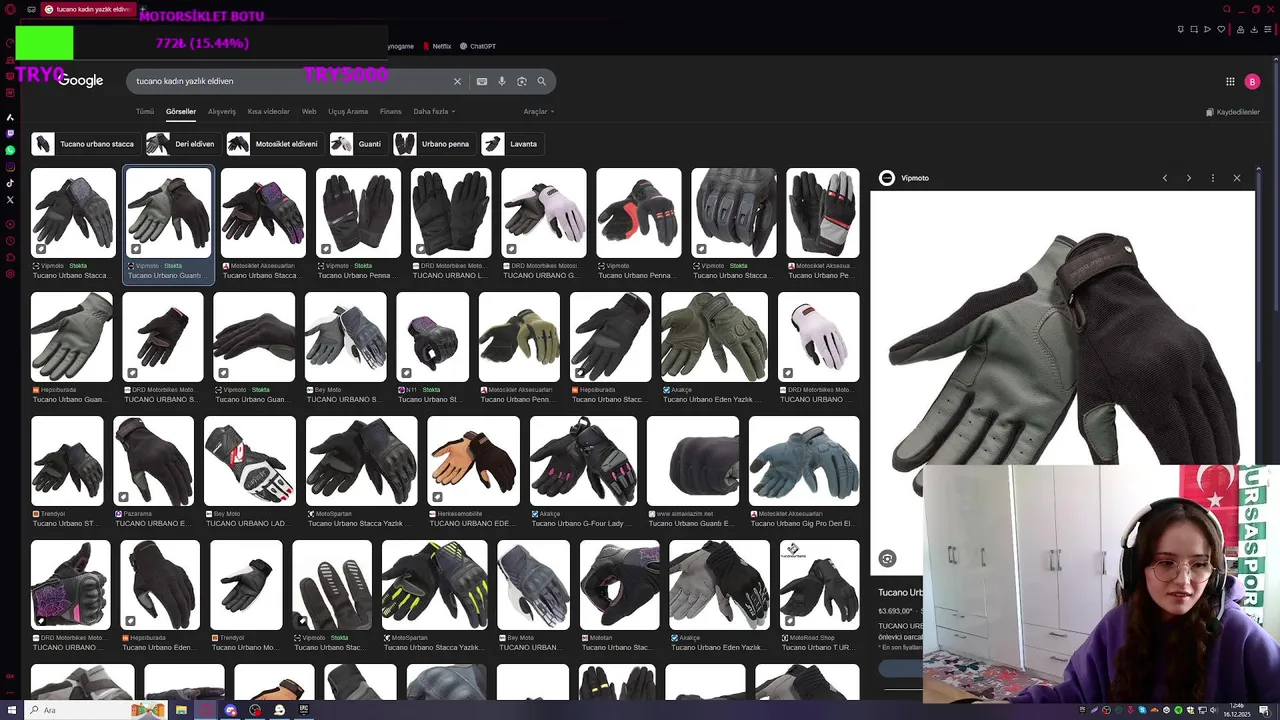Open ChatGPT bookmark in bookmarks bar

click(x=478, y=46)
